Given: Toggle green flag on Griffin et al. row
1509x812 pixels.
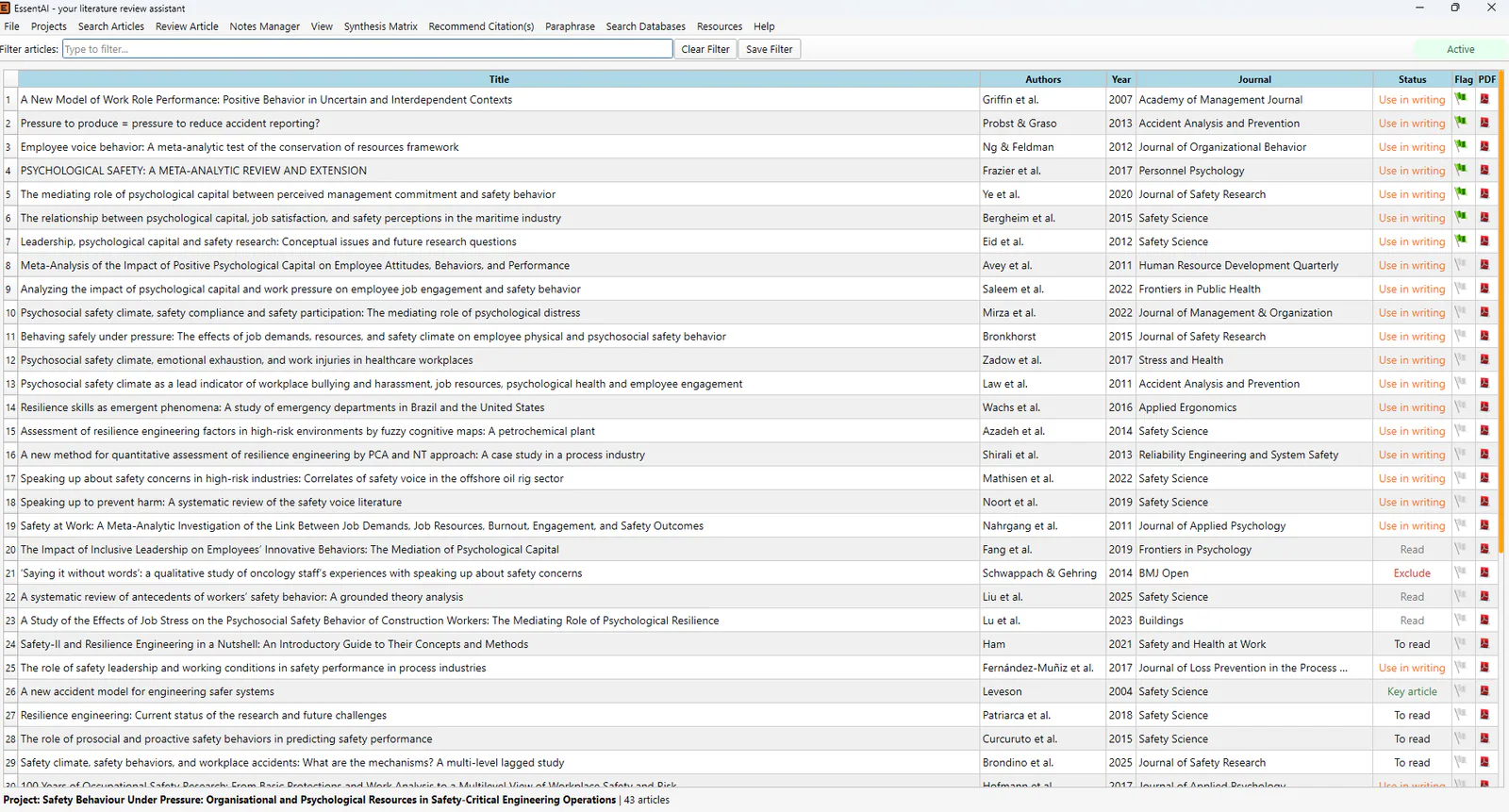Looking at the screenshot, I should pyautogui.click(x=1461, y=98).
